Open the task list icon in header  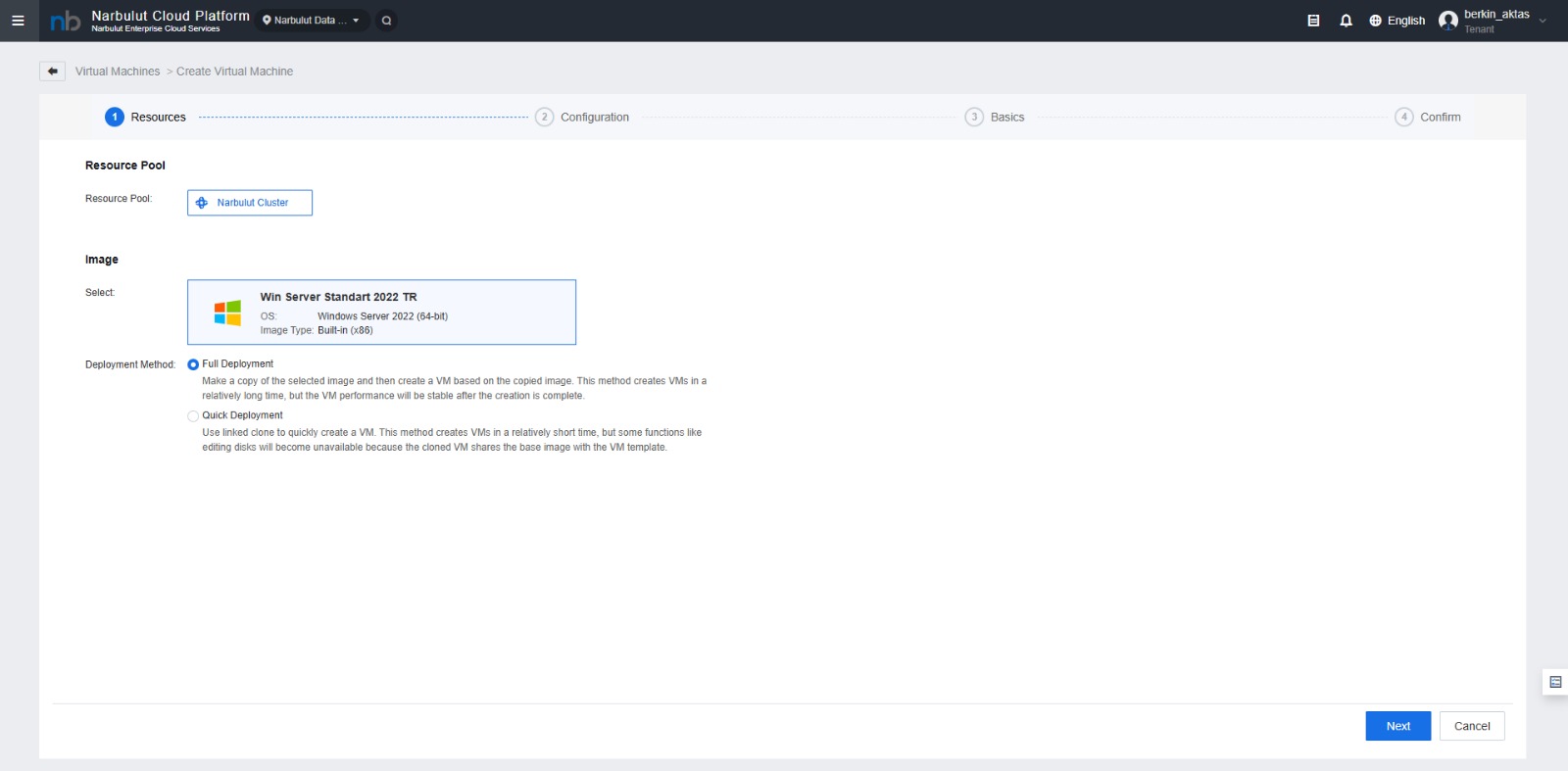1313,21
